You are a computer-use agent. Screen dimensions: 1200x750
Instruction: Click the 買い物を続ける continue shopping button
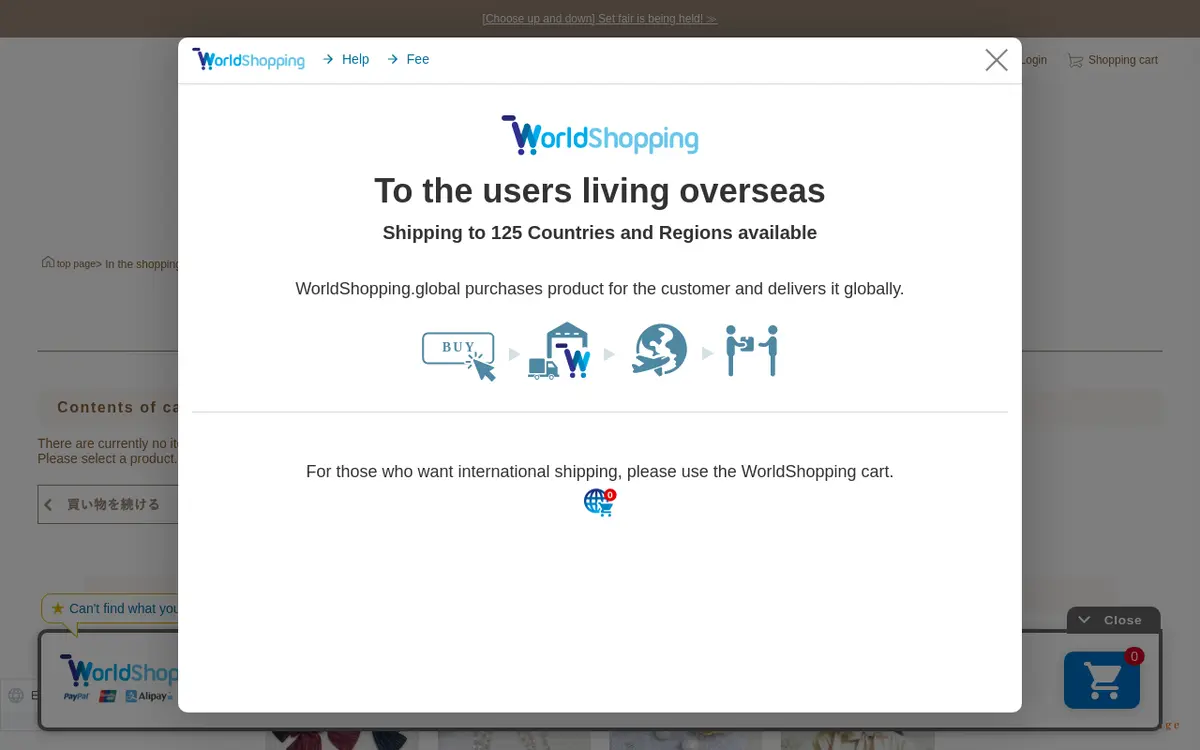click(x=108, y=504)
